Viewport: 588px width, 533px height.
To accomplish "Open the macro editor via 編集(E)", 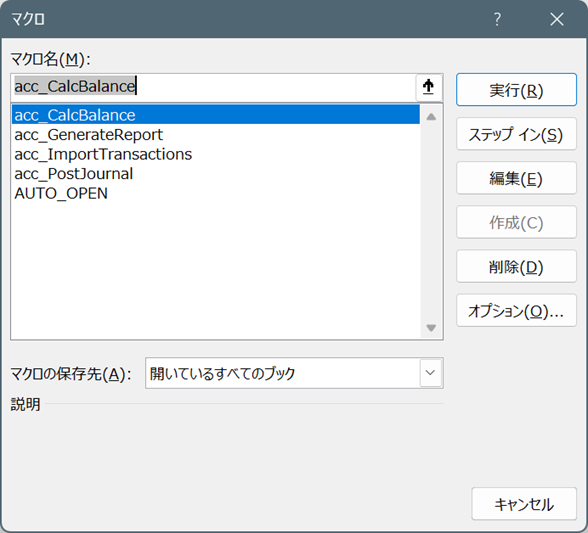I will pos(516,178).
